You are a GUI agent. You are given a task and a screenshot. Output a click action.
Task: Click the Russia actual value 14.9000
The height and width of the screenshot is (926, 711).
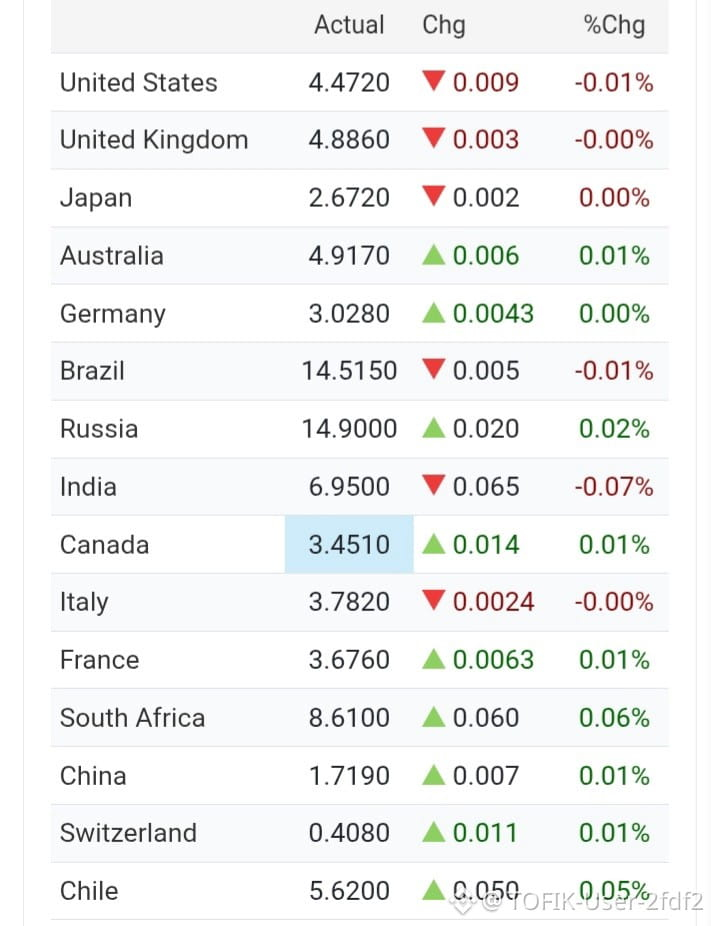(349, 429)
